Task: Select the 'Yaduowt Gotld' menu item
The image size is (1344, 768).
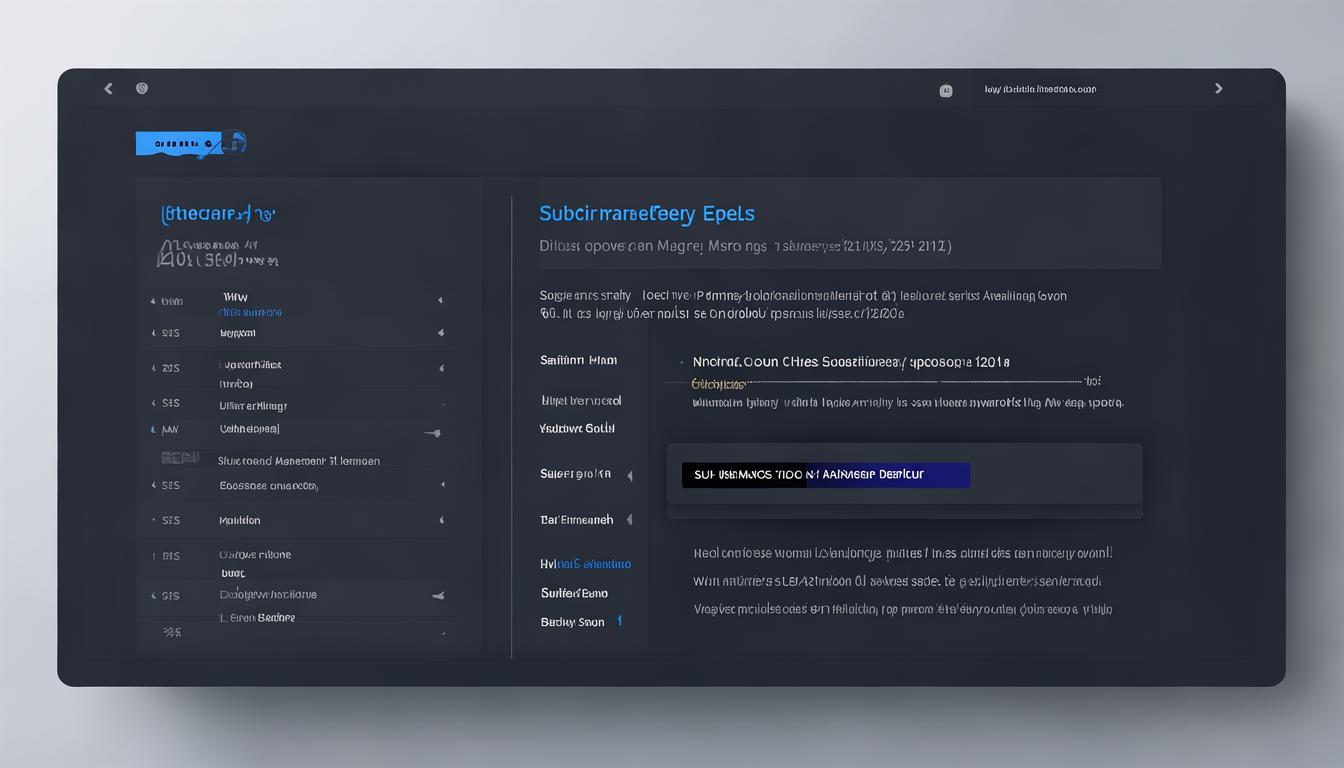Action: click(x=577, y=428)
